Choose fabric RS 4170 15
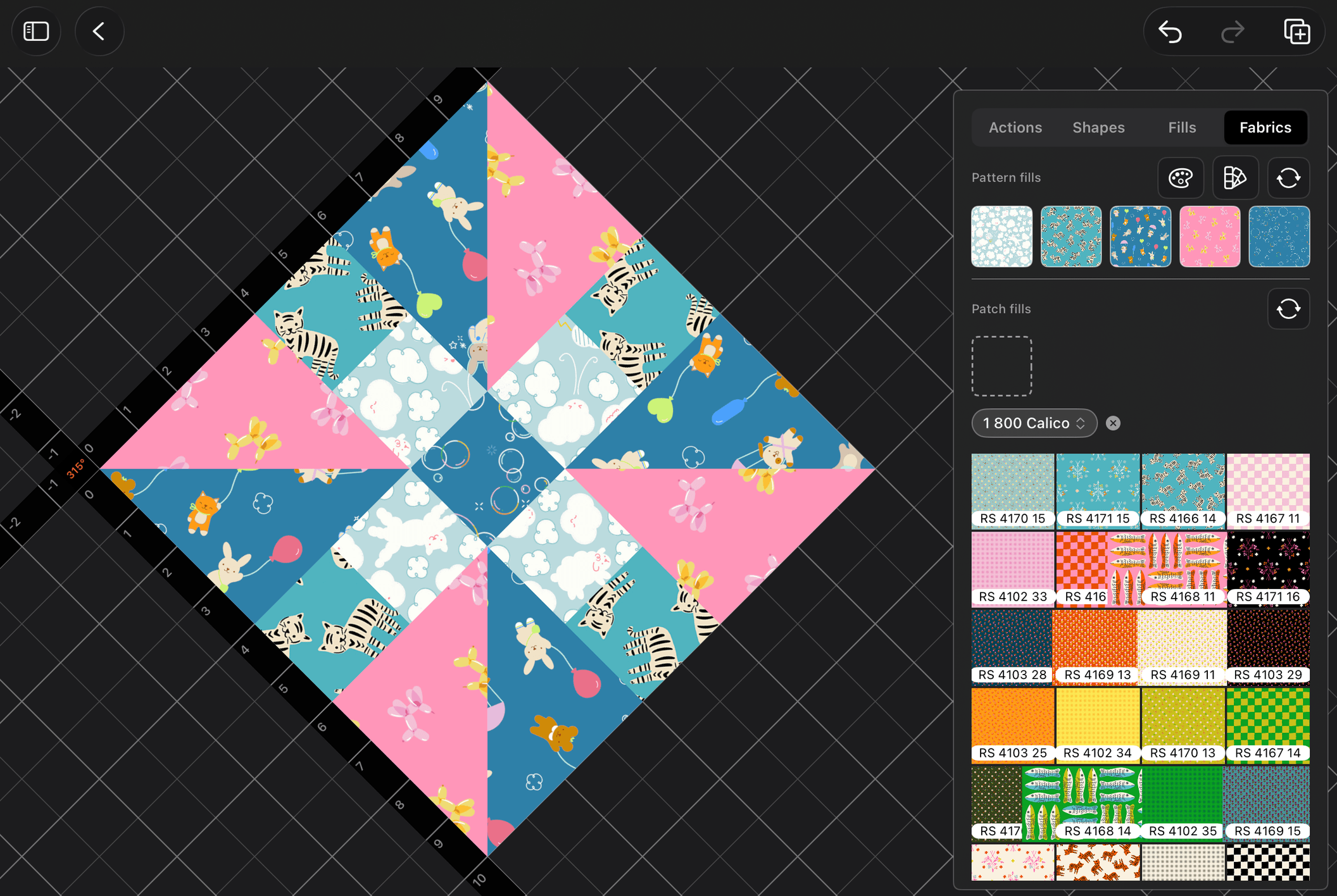 click(1013, 491)
